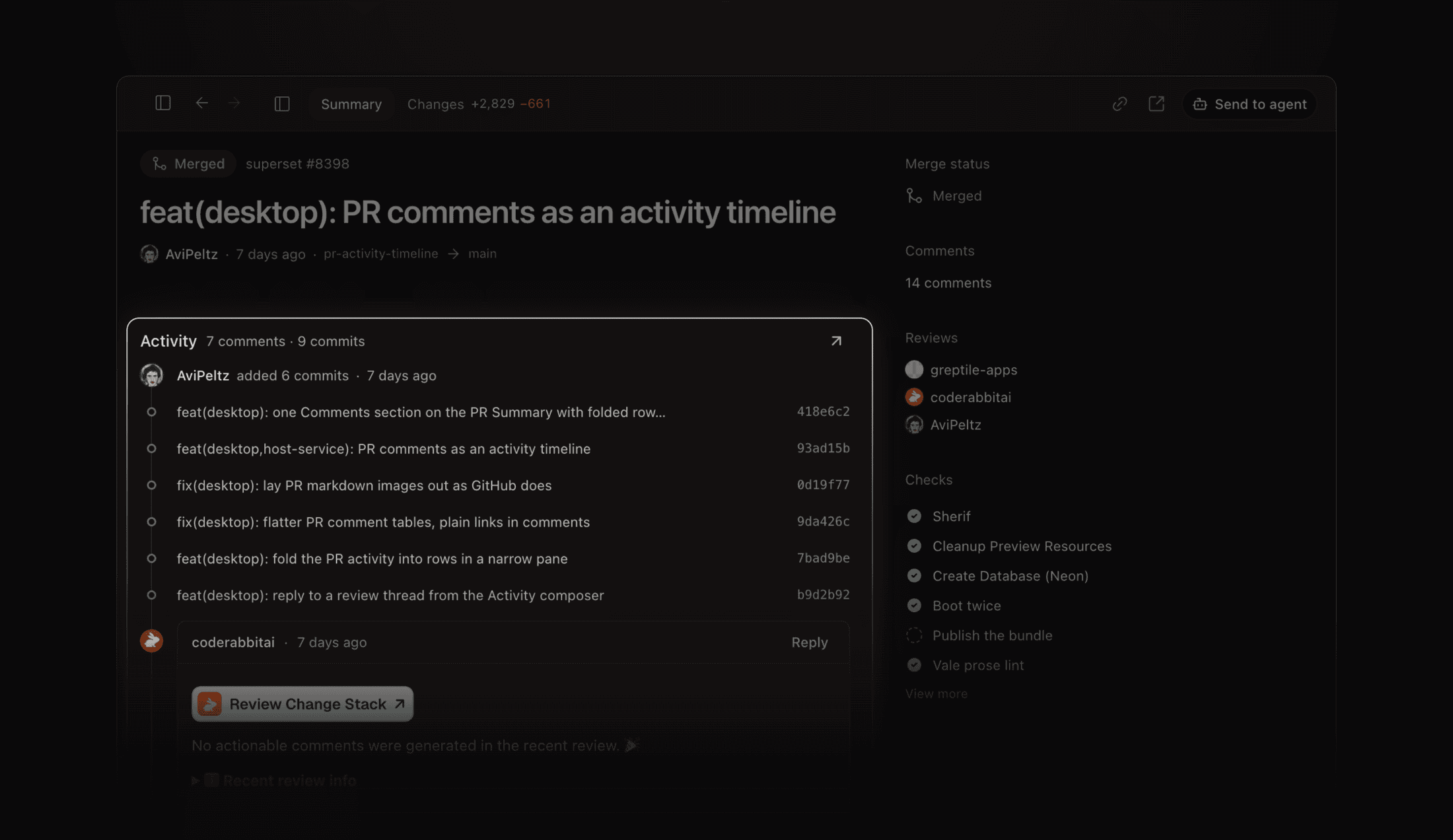
Task: Open the Sherif check
Action: [x=939, y=516]
